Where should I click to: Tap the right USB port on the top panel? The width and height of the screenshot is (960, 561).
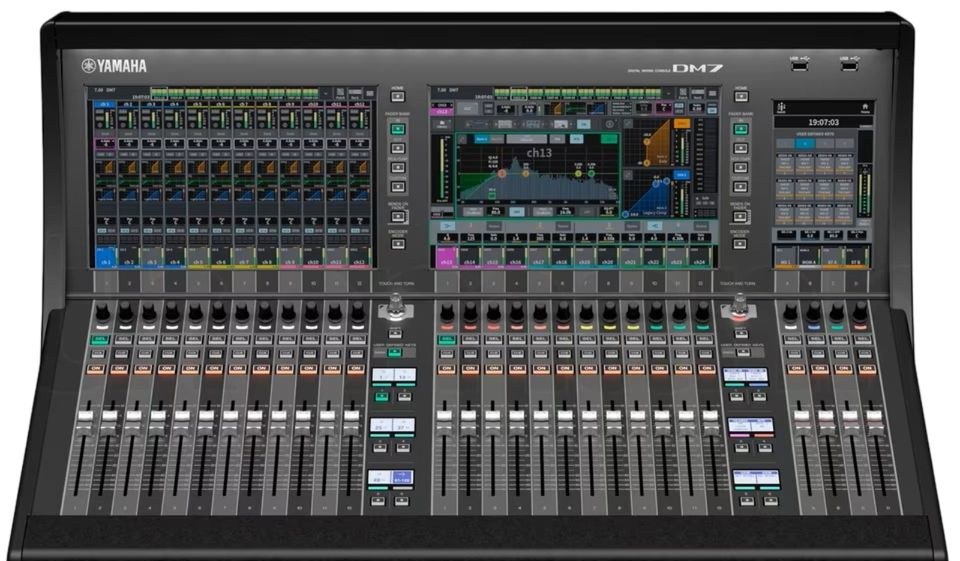(849, 65)
